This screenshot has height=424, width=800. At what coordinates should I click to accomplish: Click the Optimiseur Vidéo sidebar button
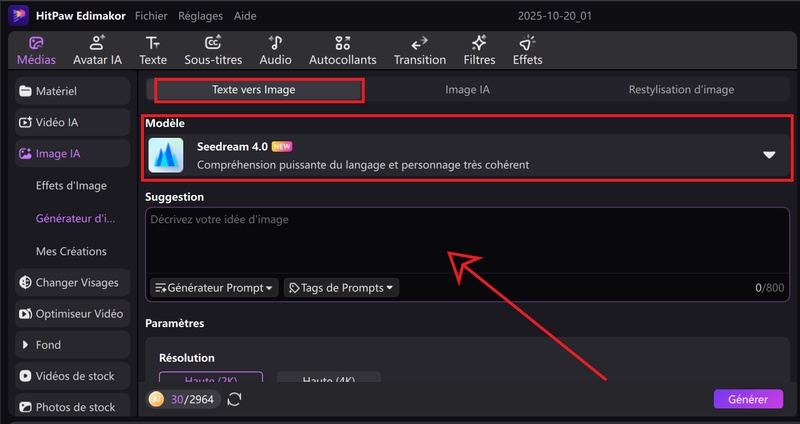[72, 314]
